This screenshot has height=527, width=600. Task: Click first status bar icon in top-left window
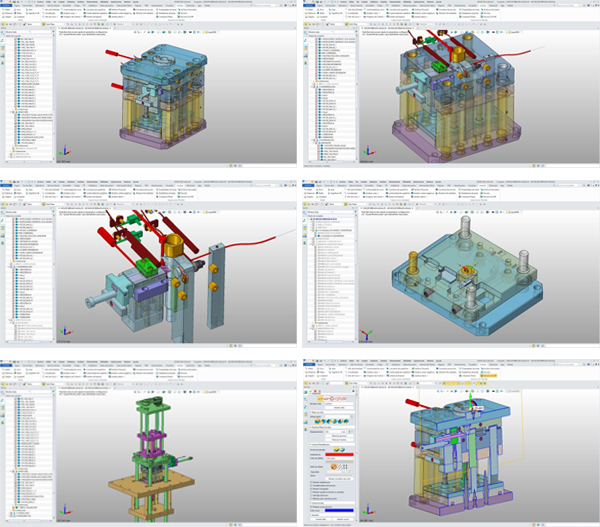pyautogui.click(x=231, y=166)
